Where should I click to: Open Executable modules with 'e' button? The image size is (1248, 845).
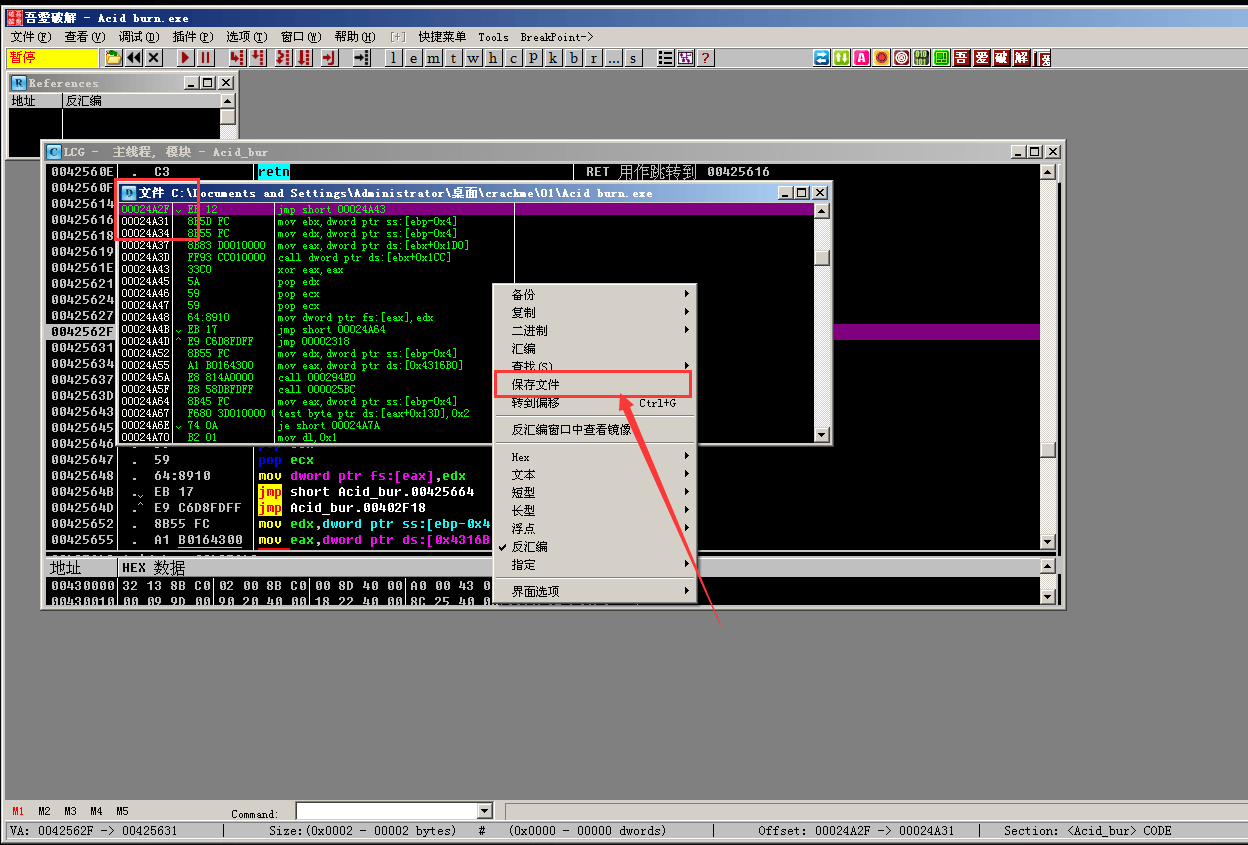[414, 58]
